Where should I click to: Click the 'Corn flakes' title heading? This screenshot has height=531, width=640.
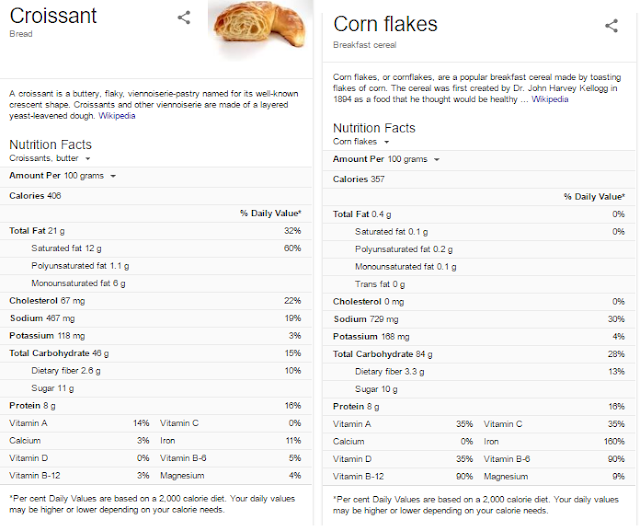coord(385,24)
